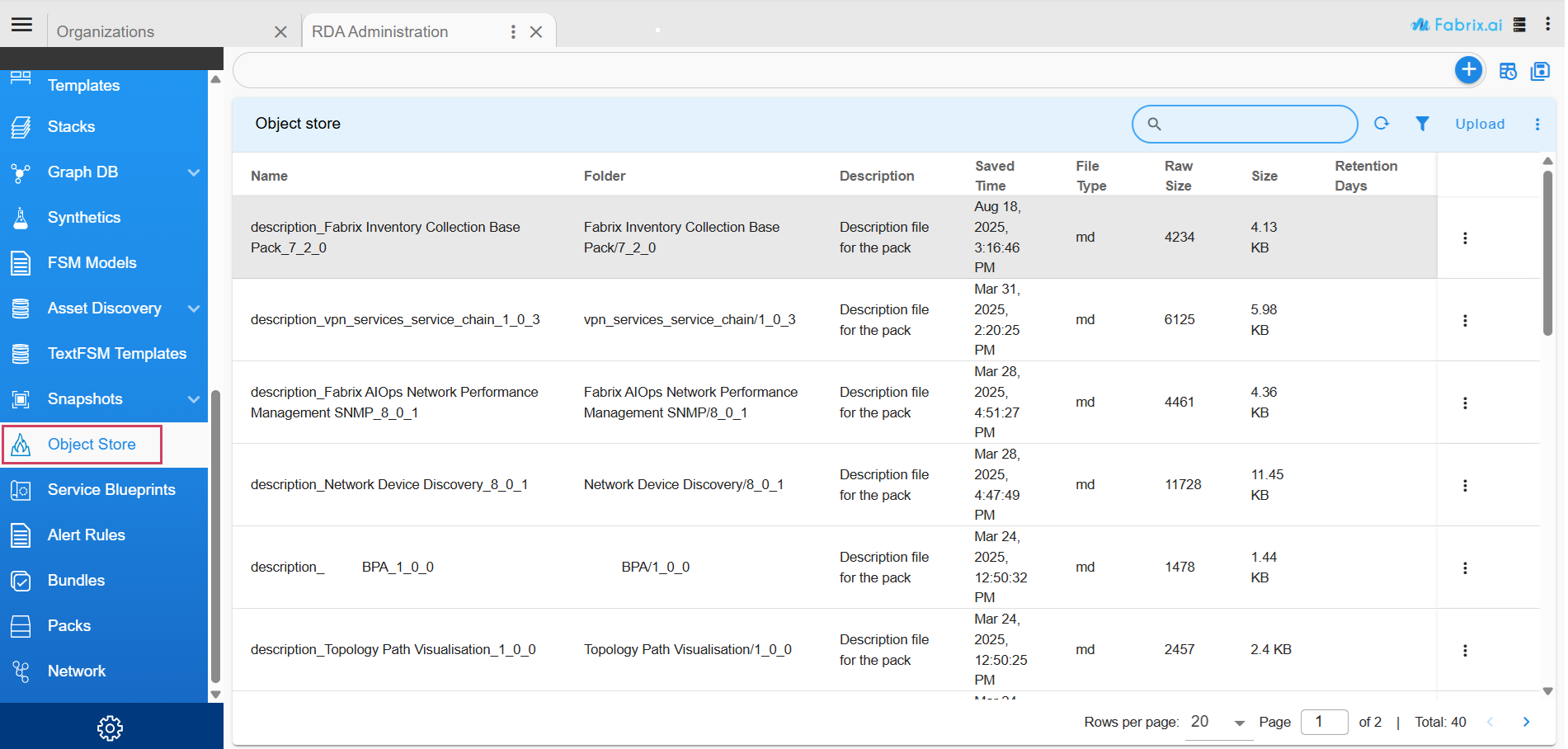Expand the Asset Discovery submenu
This screenshot has width=1568, height=749.
(x=194, y=309)
